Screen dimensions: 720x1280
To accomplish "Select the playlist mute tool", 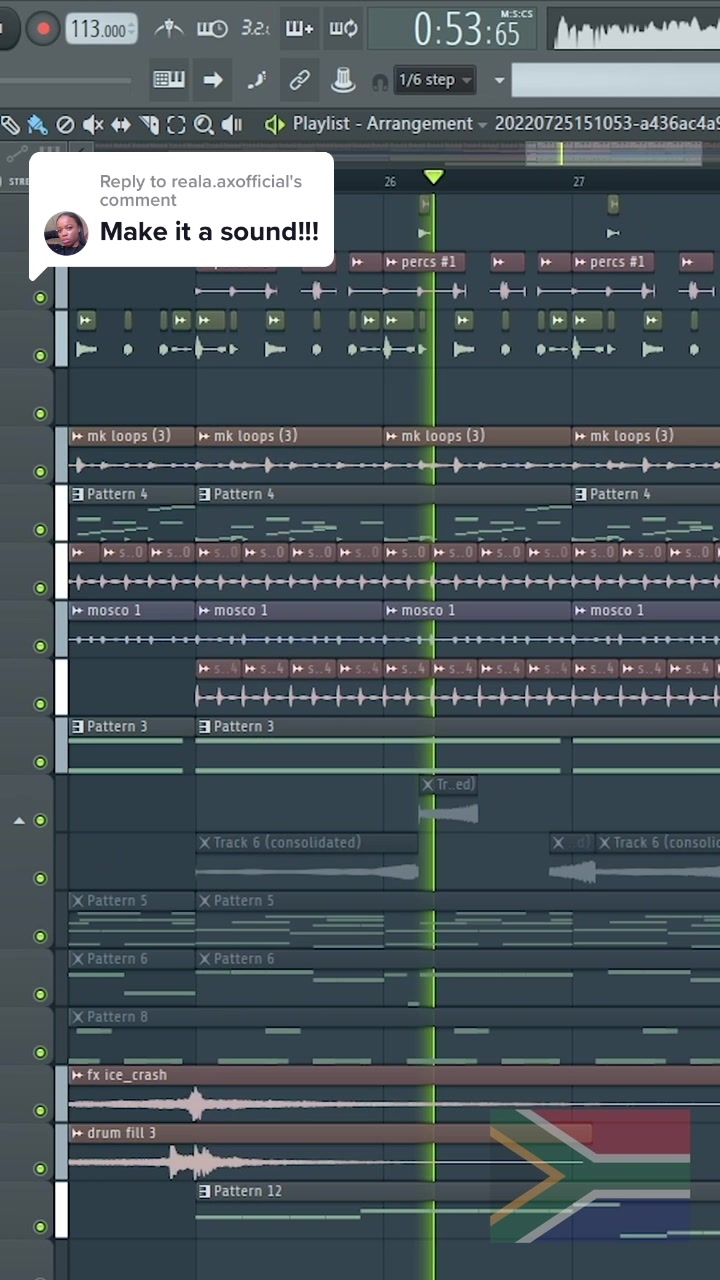I will 93,125.
